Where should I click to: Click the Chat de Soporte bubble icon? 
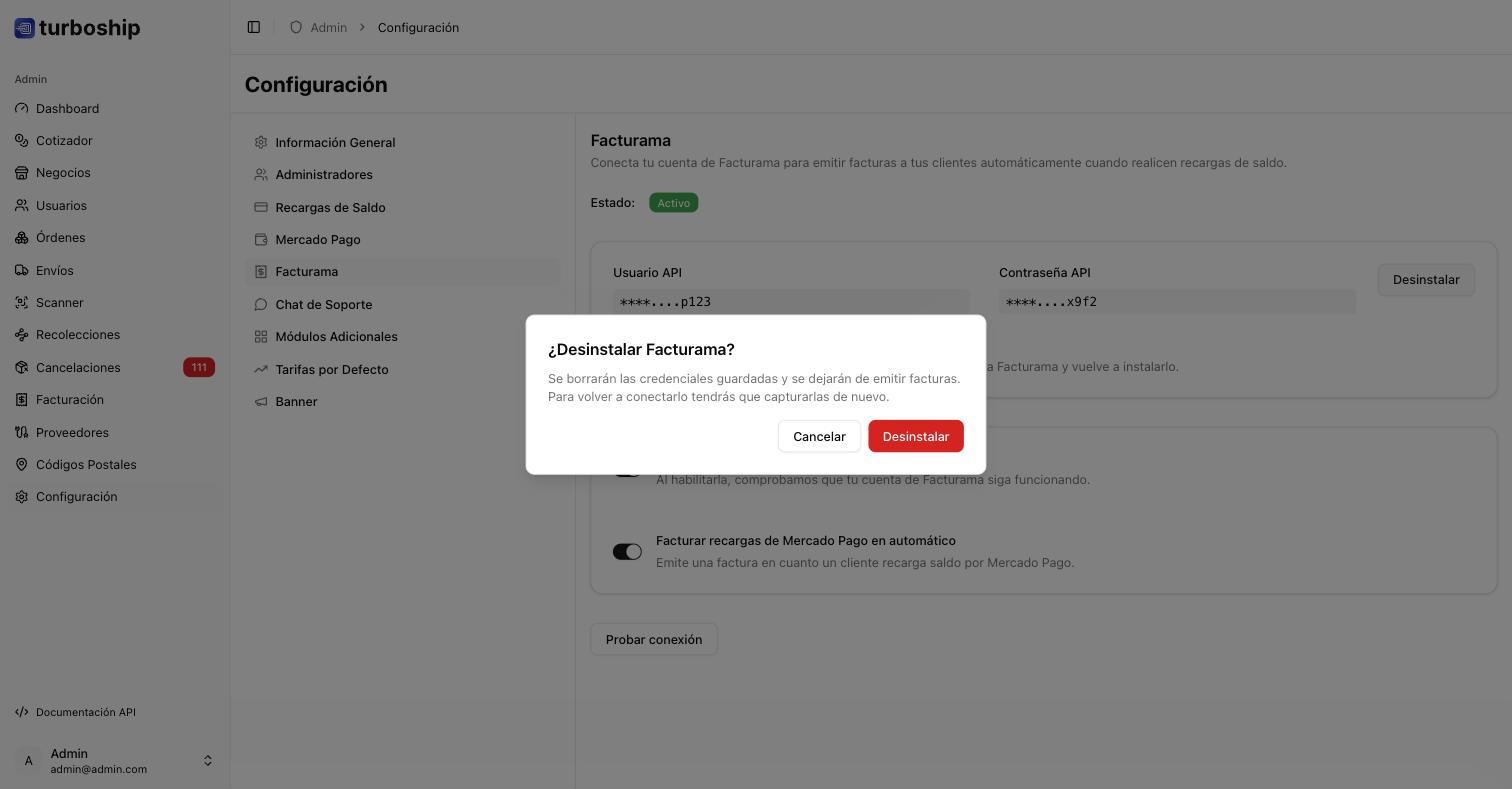(261, 304)
